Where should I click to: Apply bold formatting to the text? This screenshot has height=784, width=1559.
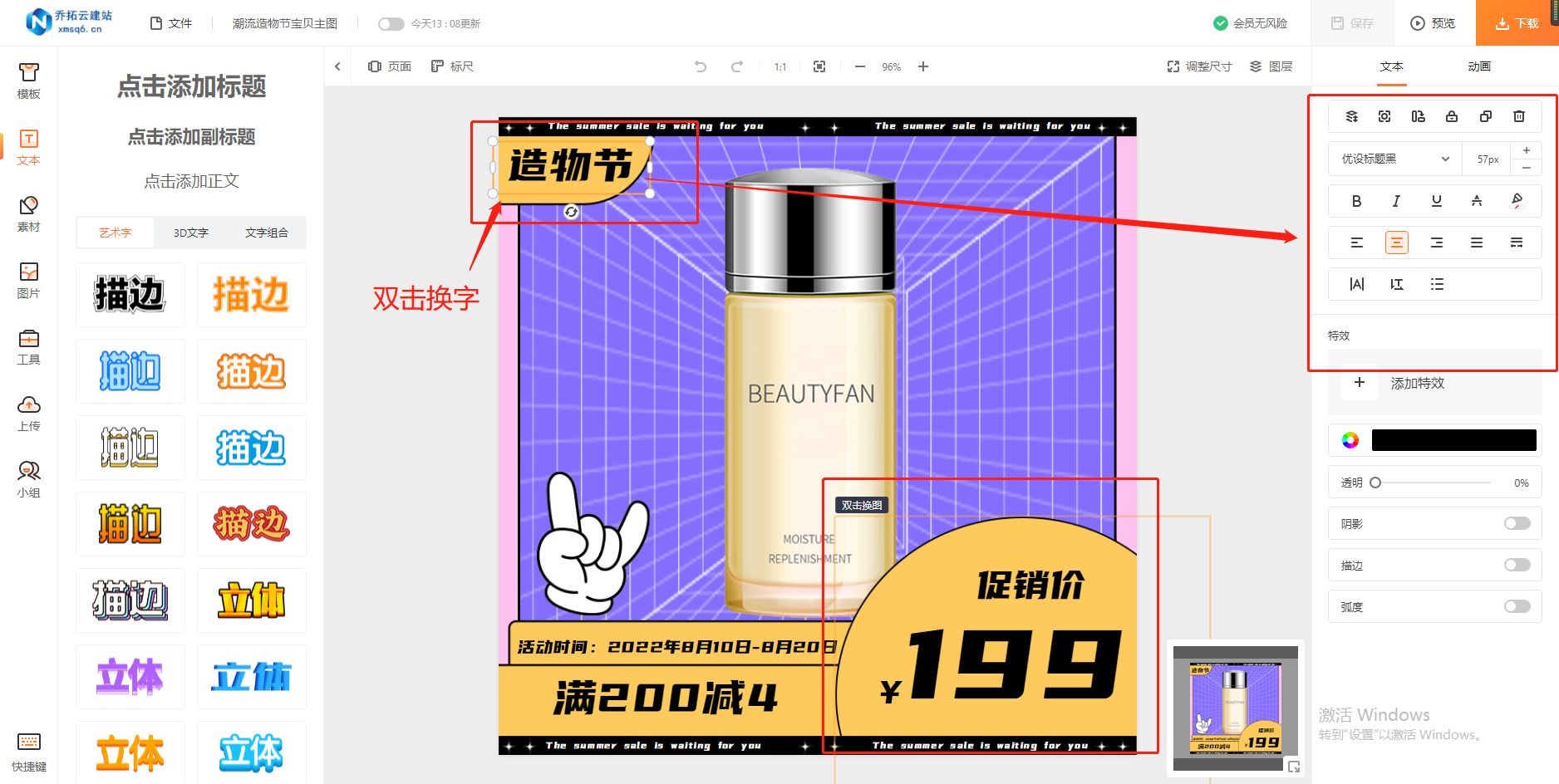pyautogui.click(x=1356, y=201)
